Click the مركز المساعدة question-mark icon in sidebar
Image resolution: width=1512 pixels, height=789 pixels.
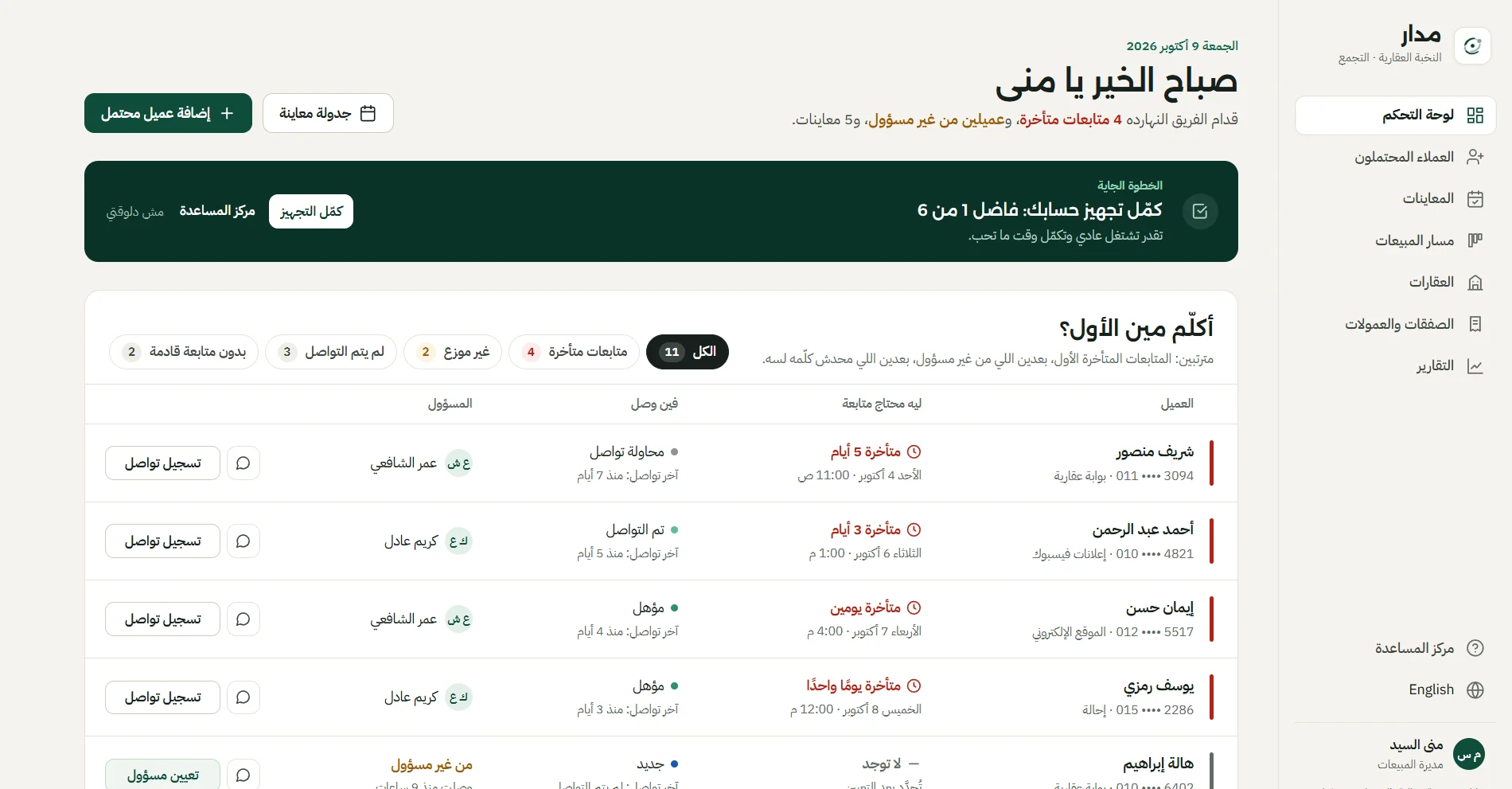click(x=1475, y=648)
